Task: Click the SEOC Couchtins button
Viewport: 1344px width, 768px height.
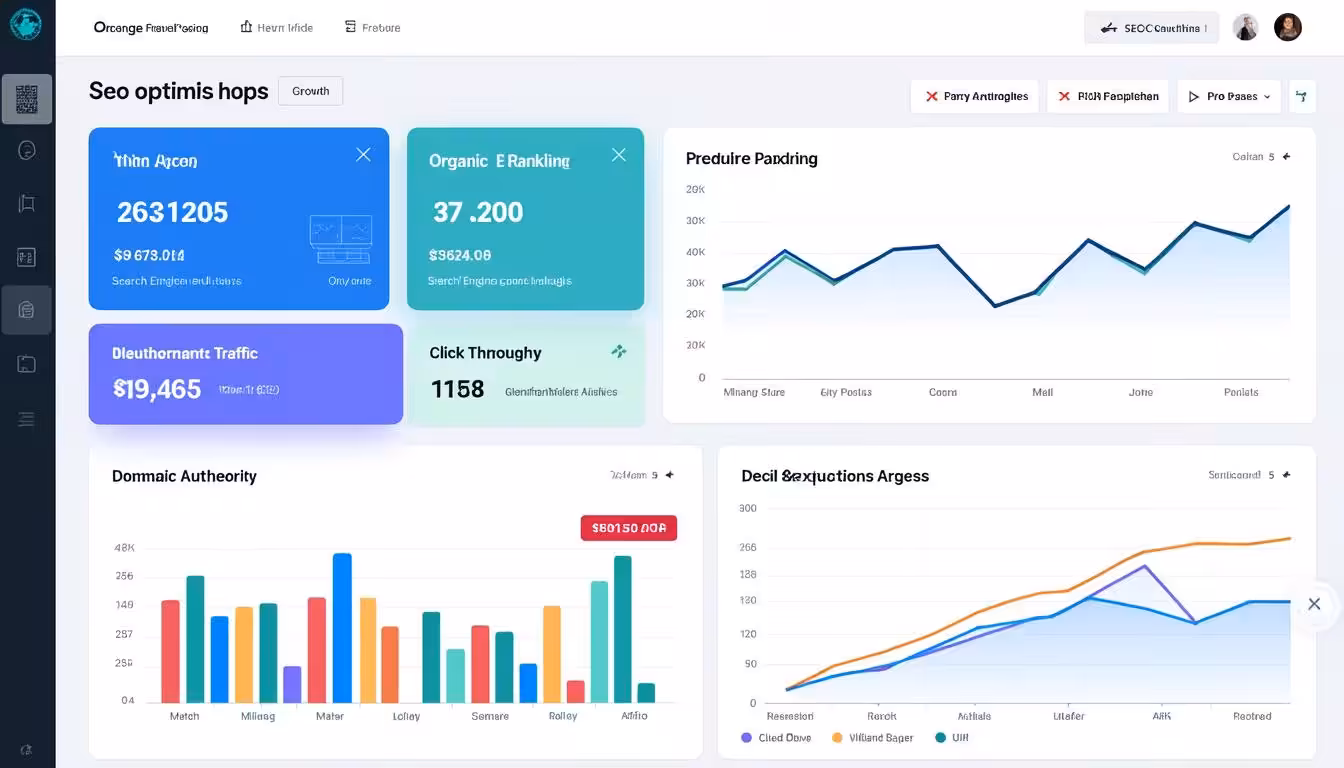Action: tap(1152, 28)
